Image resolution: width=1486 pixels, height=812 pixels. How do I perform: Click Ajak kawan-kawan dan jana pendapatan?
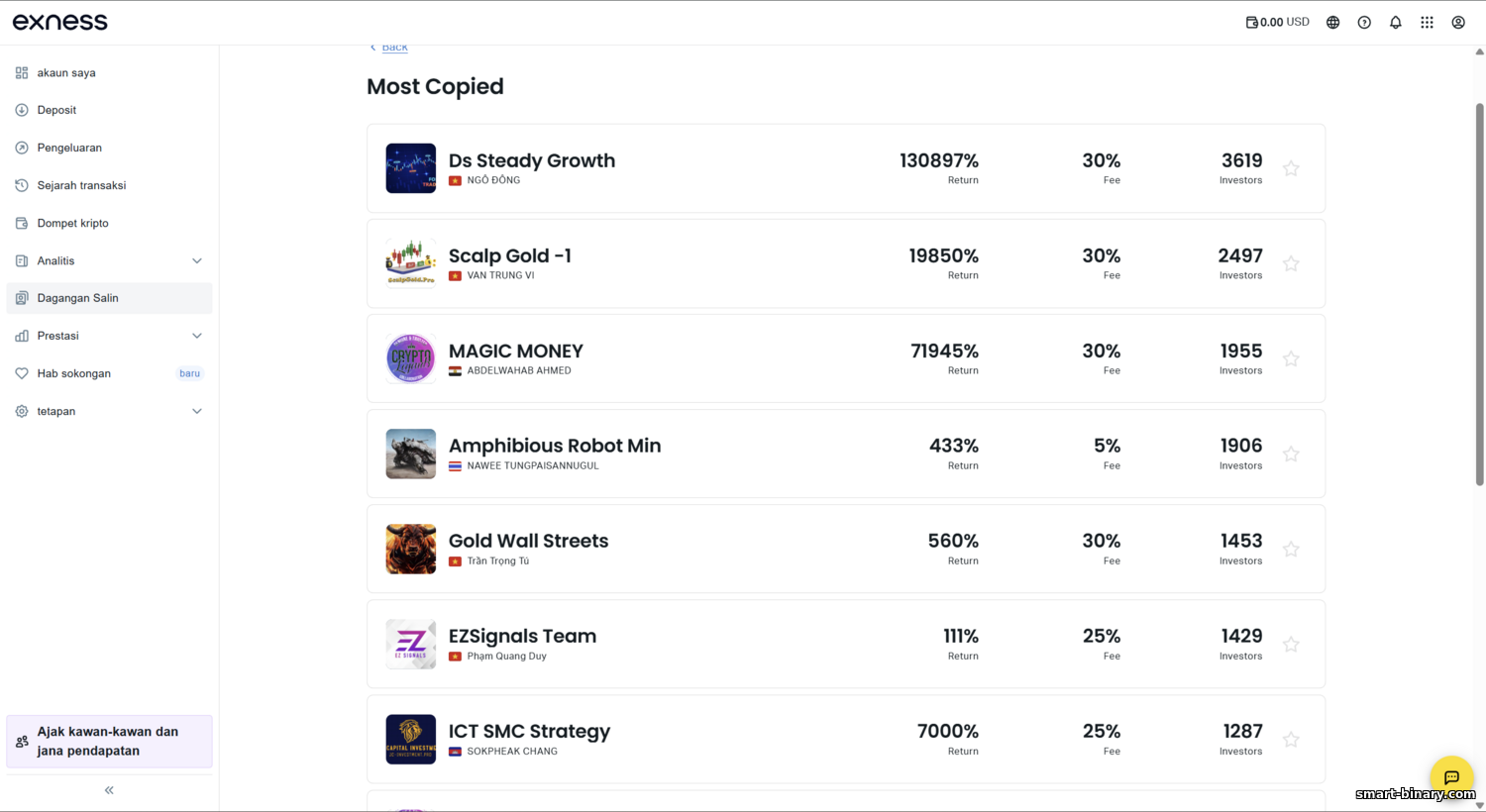point(109,741)
